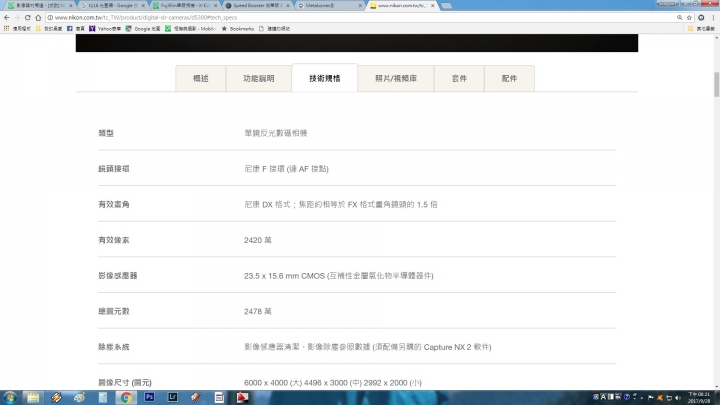Click the zoom magnifier icon in address bar
Image resolution: width=720 pixels, height=405 pixels.
[x=680, y=17]
